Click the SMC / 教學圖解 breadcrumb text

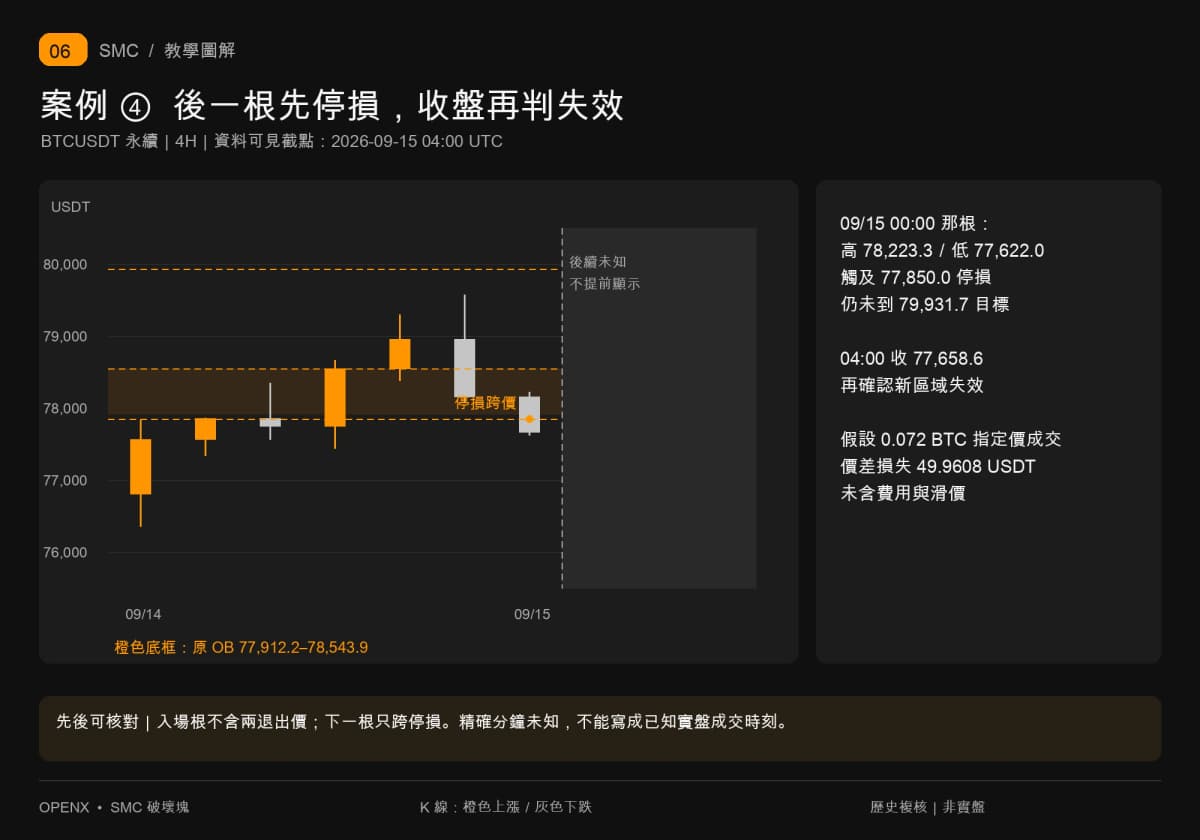tap(167, 51)
